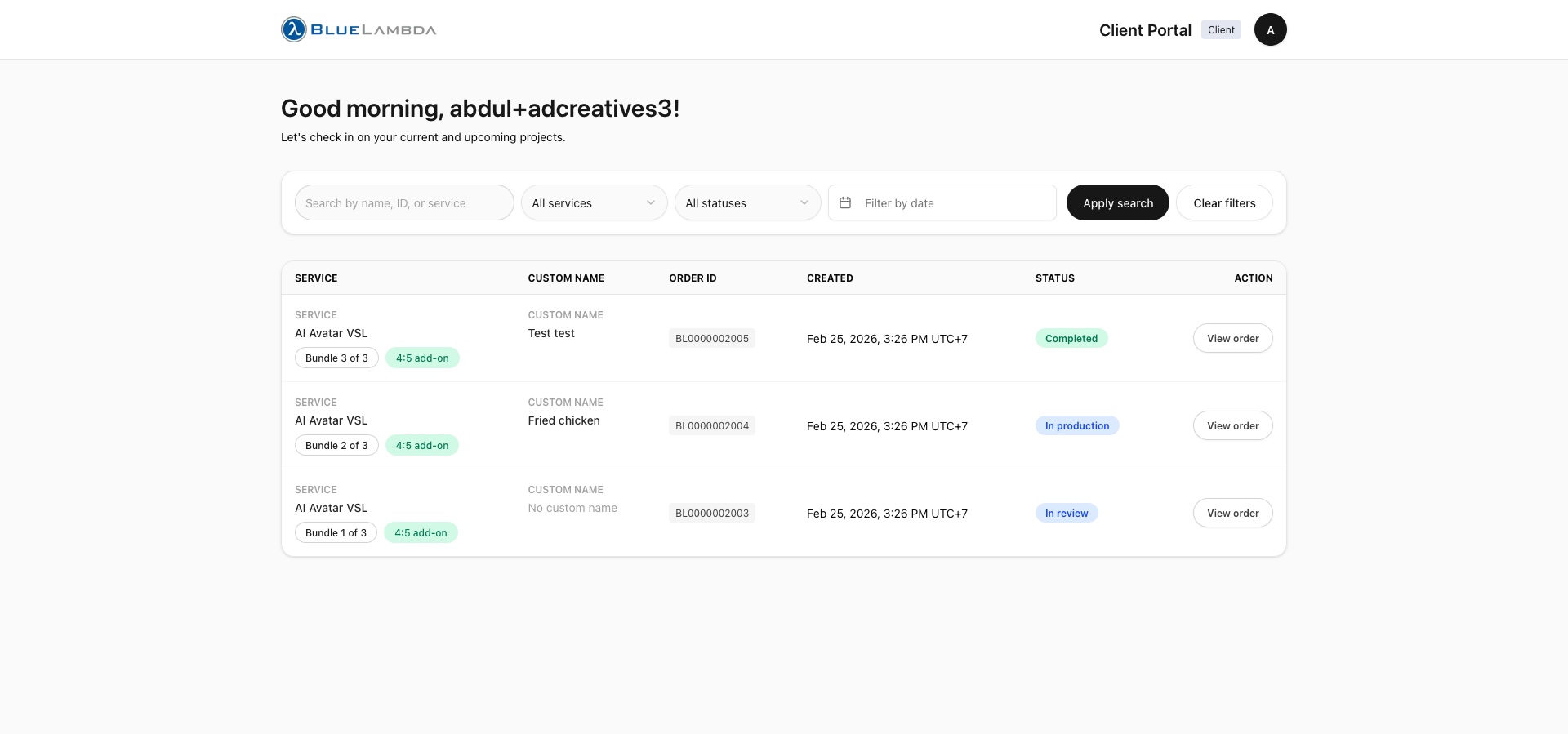Click the BlueLambda logo
Screen dimensions: 1568x734
pyautogui.click(x=359, y=29)
